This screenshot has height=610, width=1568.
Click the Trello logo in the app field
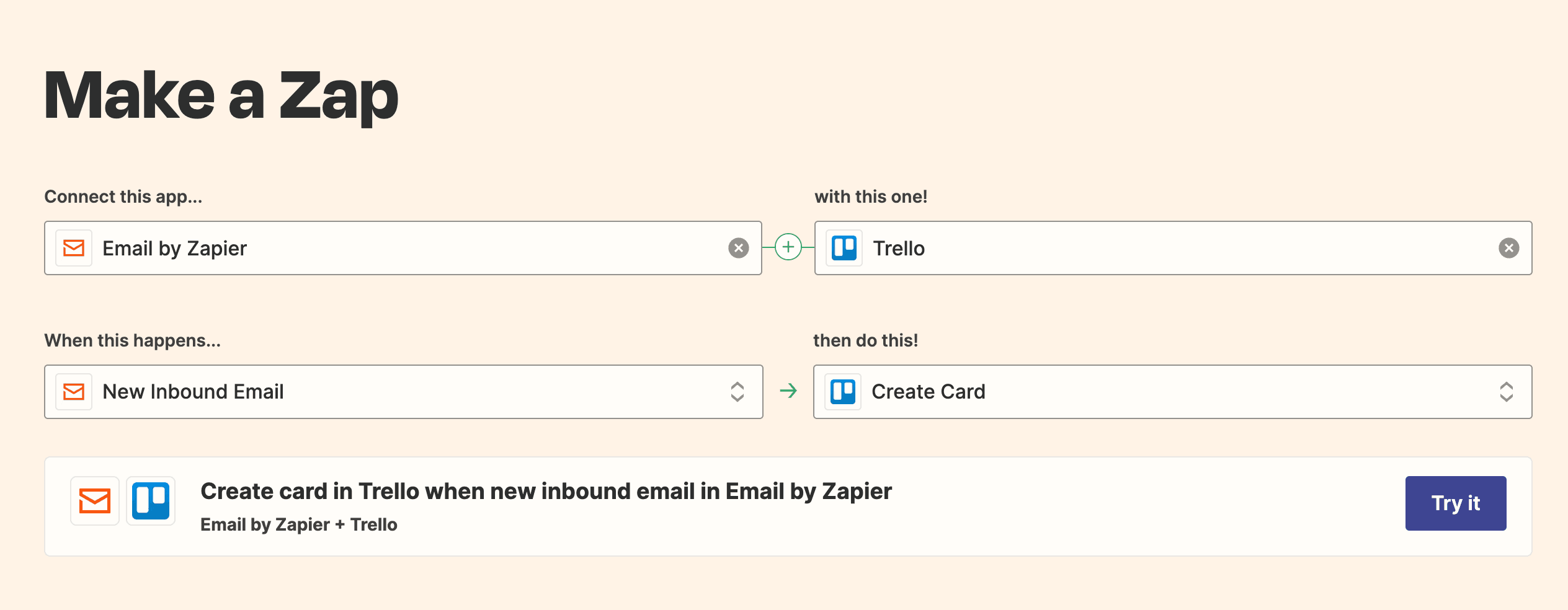point(844,248)
